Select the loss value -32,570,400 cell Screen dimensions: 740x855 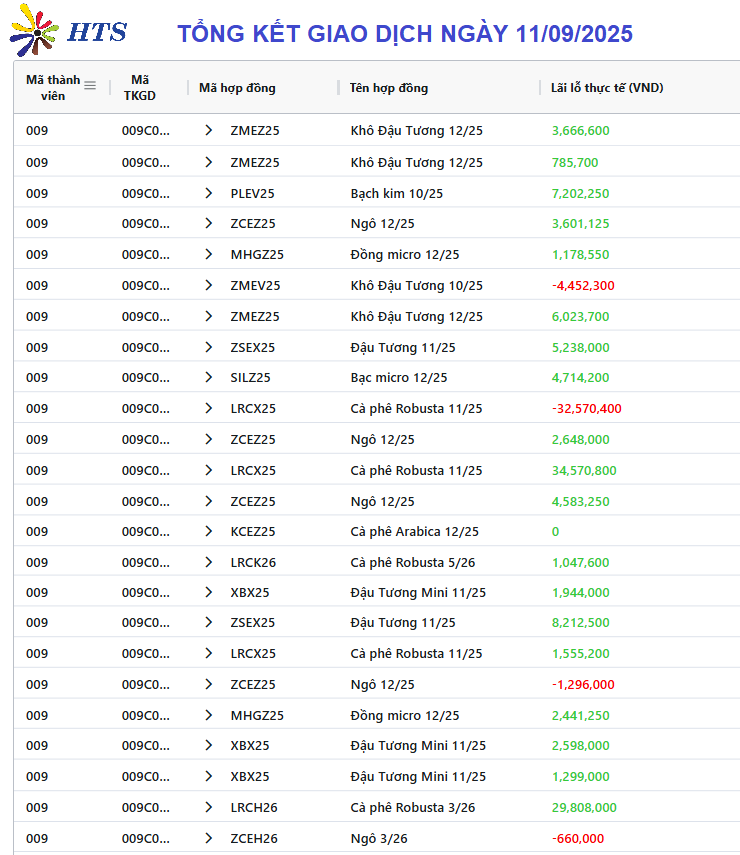click(x=587, y=408)
